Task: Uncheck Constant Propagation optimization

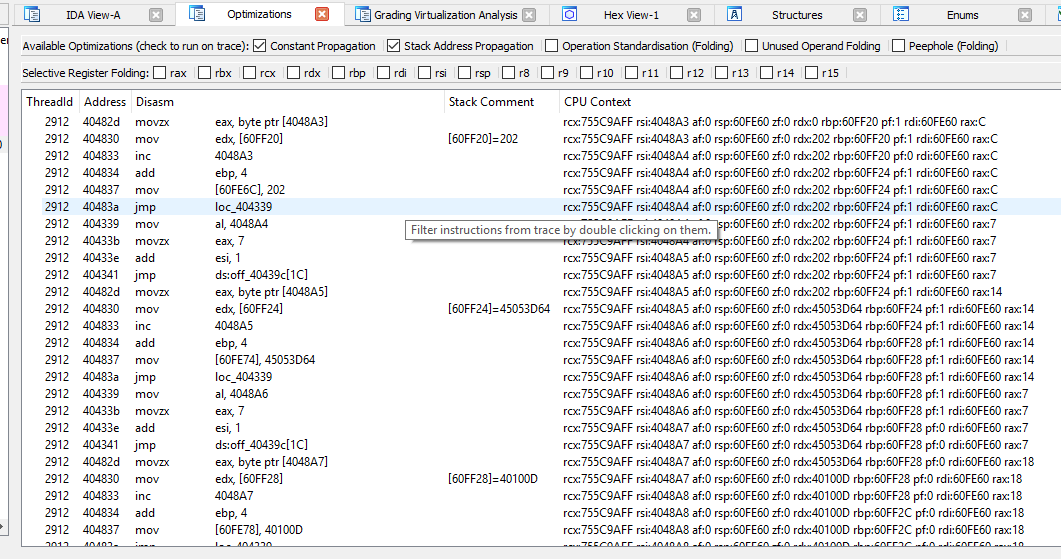Action: [x=260, y=45]
